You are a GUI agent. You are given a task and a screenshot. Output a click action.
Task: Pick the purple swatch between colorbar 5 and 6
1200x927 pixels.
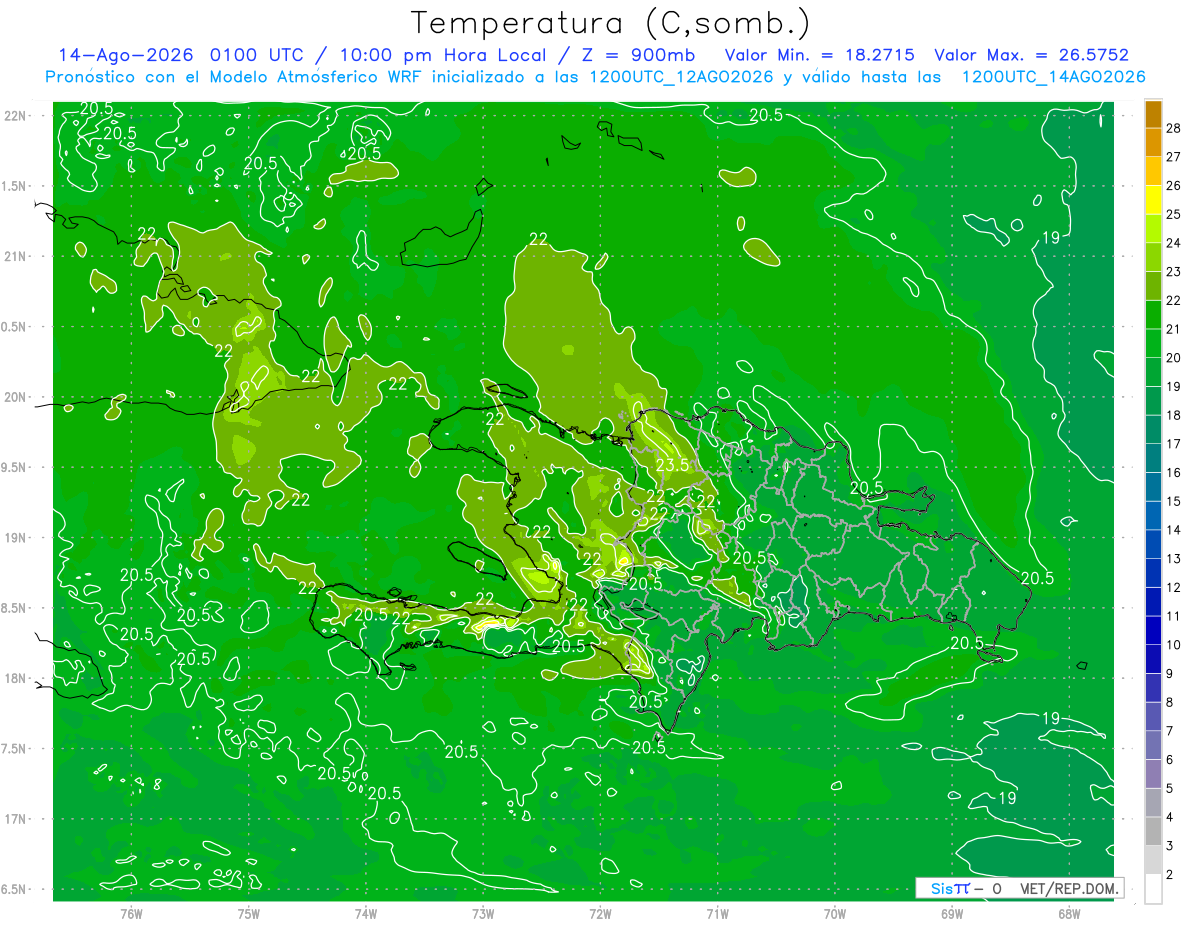pos(1153,774)
